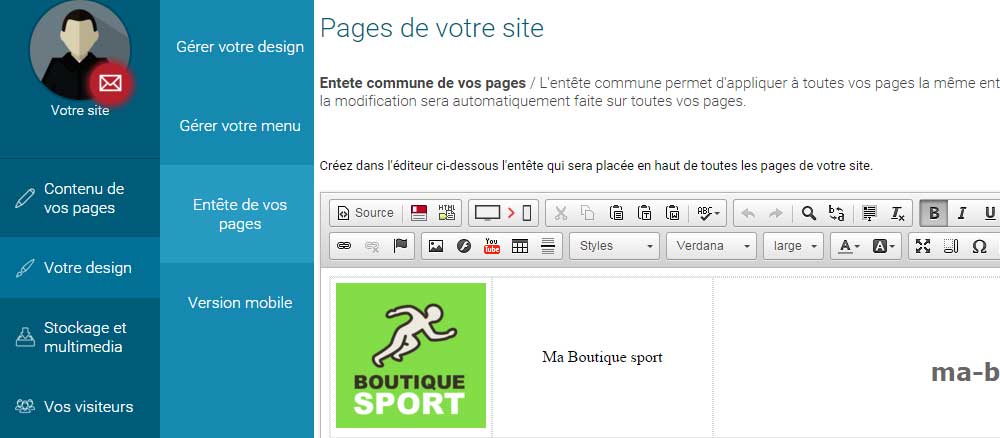This screenshot has height=438, width=1000.
Task: Select Gérer votre design submenu
Action: coord(240,47)
